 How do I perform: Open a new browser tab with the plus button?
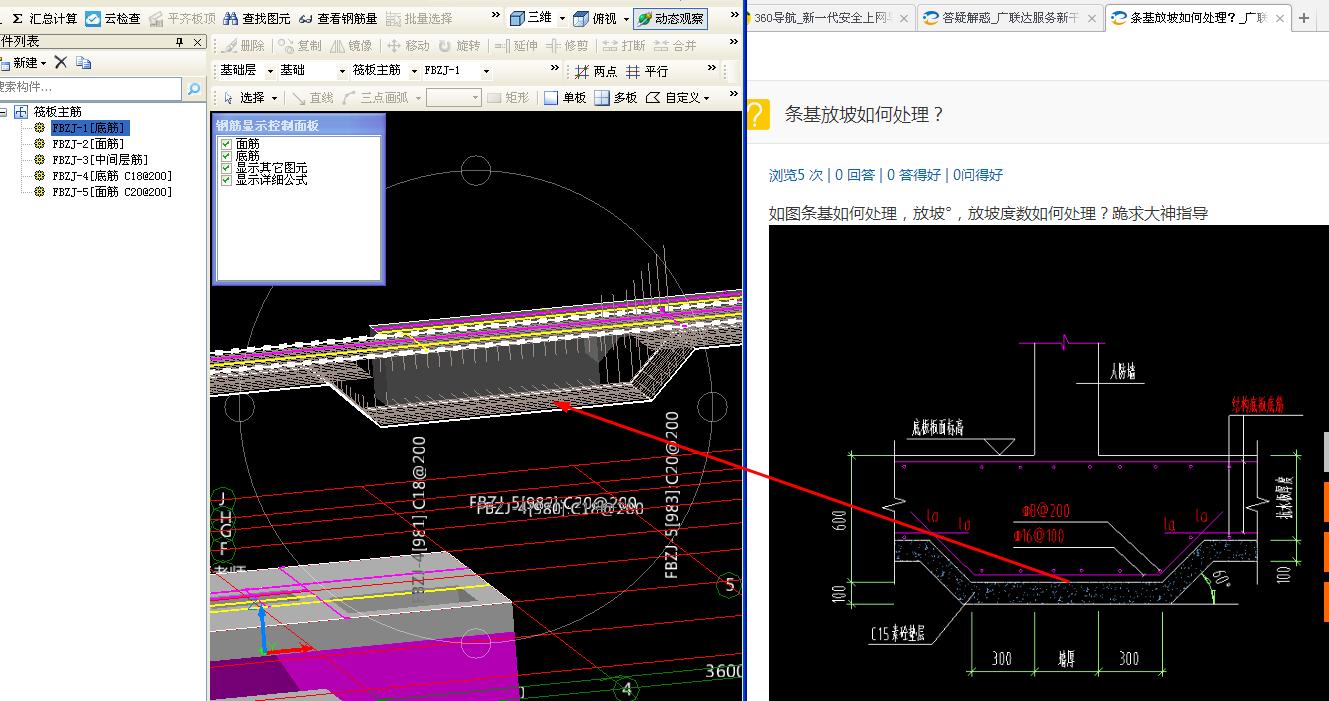[x=1304, y=18]
